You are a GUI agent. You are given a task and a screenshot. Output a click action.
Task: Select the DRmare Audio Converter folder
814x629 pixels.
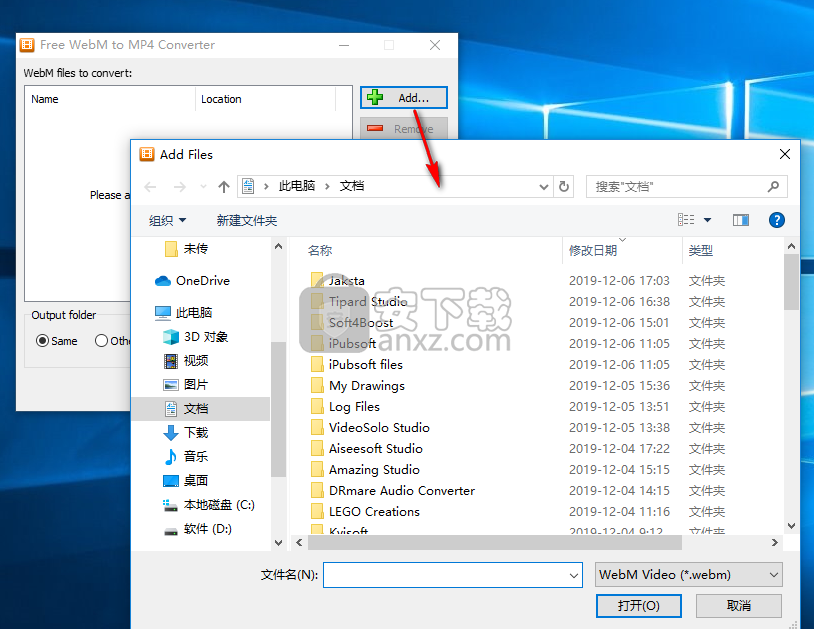tap(393, 491)
